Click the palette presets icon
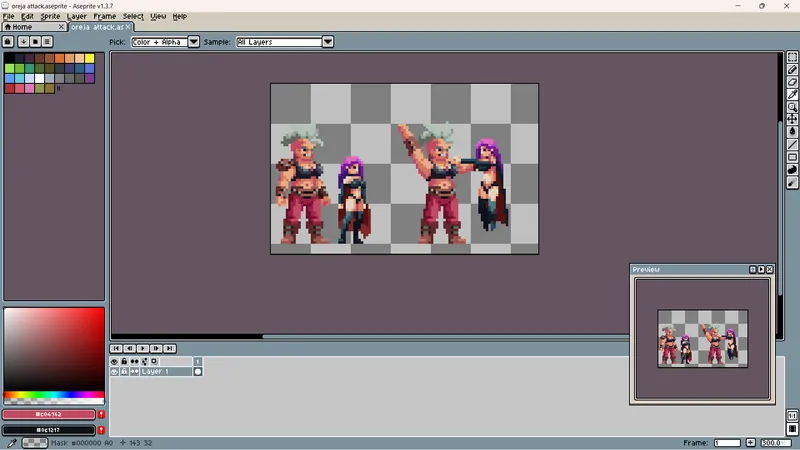The width and height of the screenshot is (800, 450). tap(35, 41)
